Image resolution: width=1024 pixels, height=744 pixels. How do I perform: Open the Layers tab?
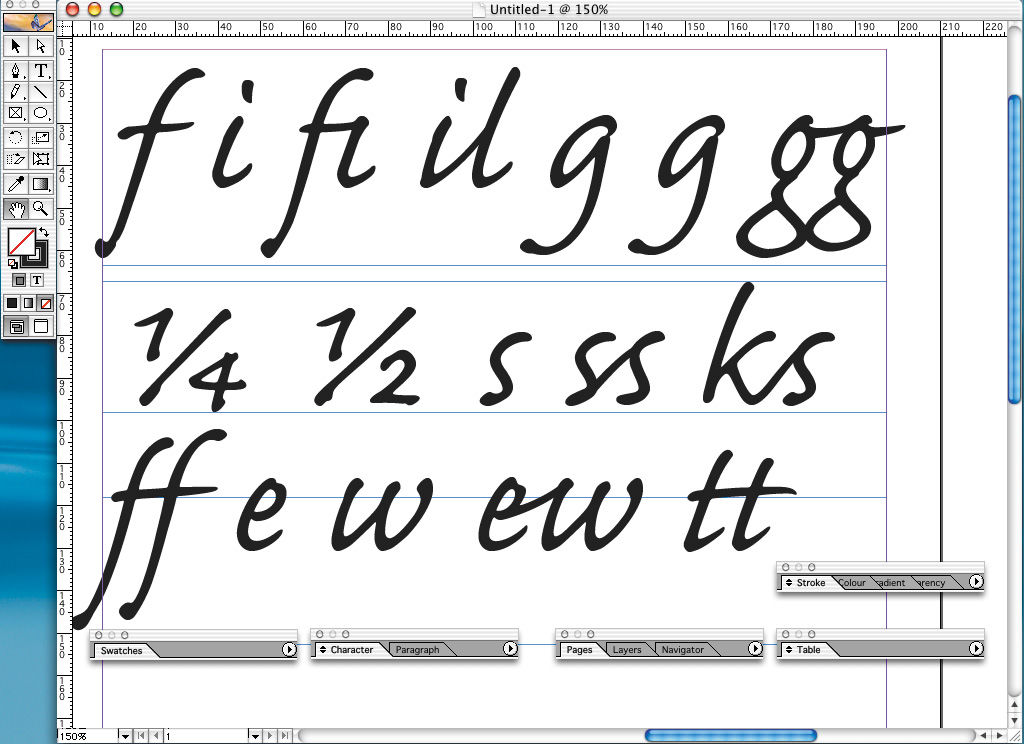point(627,650)
